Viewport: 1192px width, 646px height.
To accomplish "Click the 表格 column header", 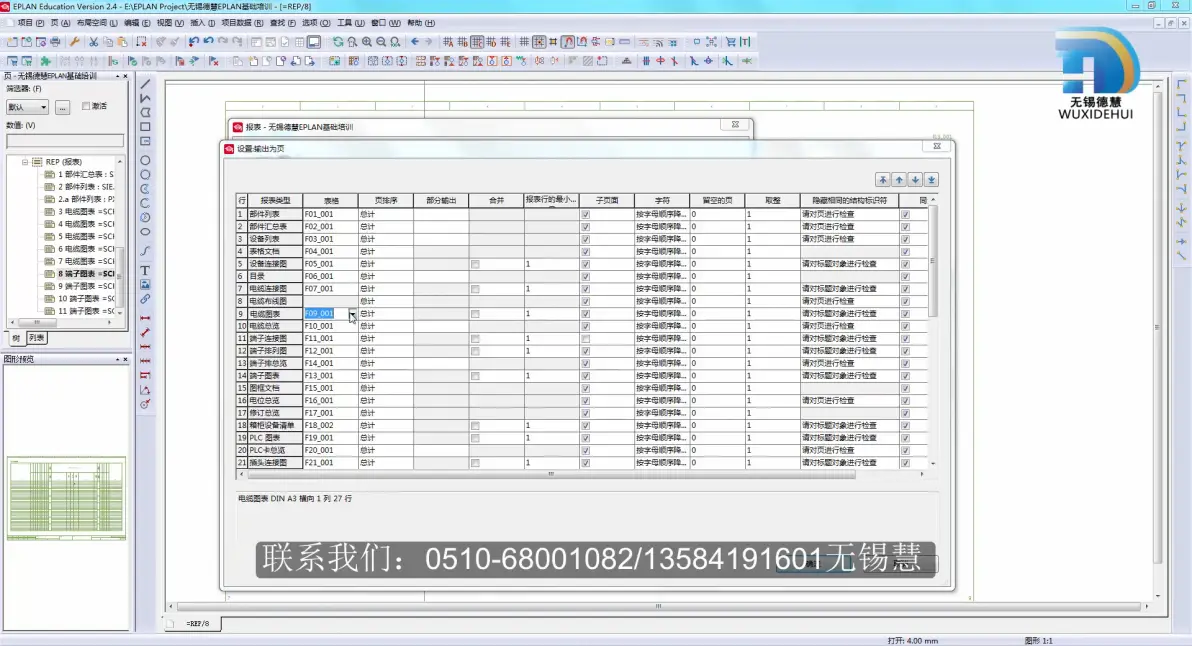I will 331,201.
